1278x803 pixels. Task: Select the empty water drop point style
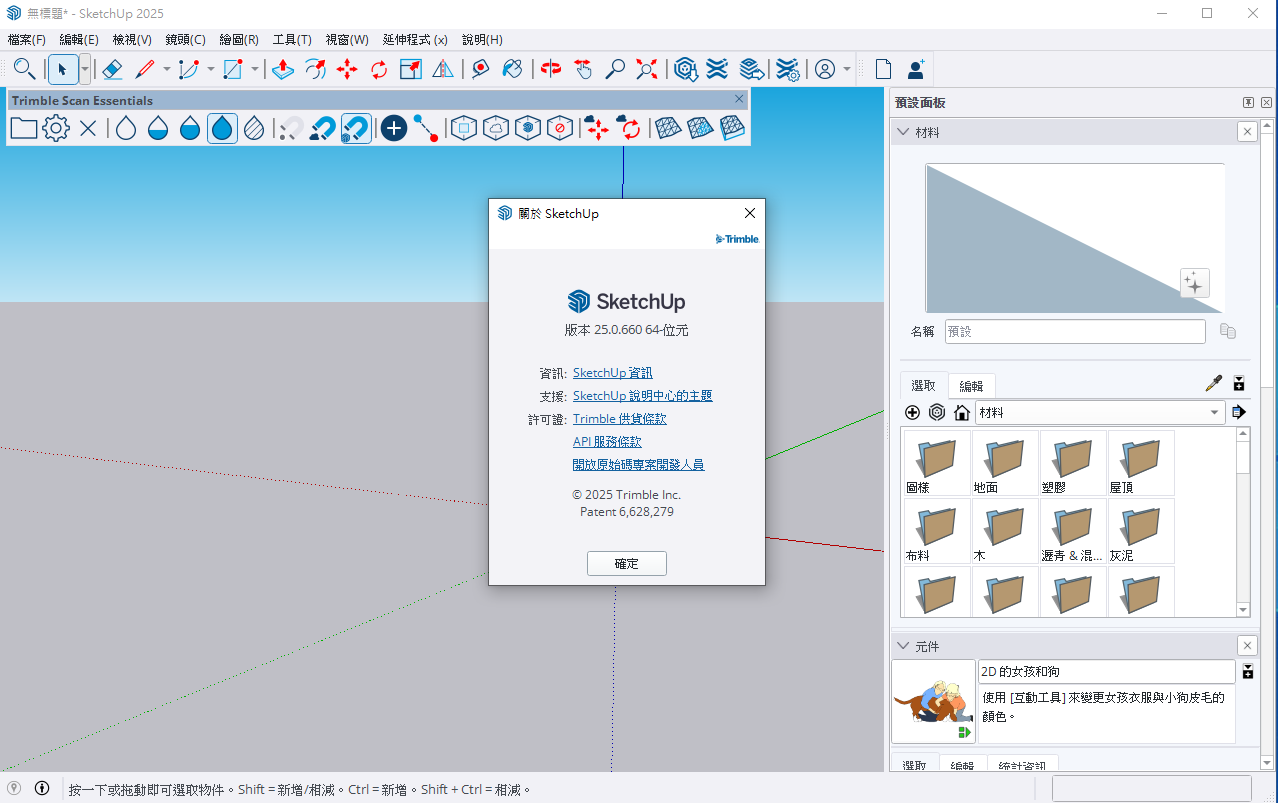[126, 128]
